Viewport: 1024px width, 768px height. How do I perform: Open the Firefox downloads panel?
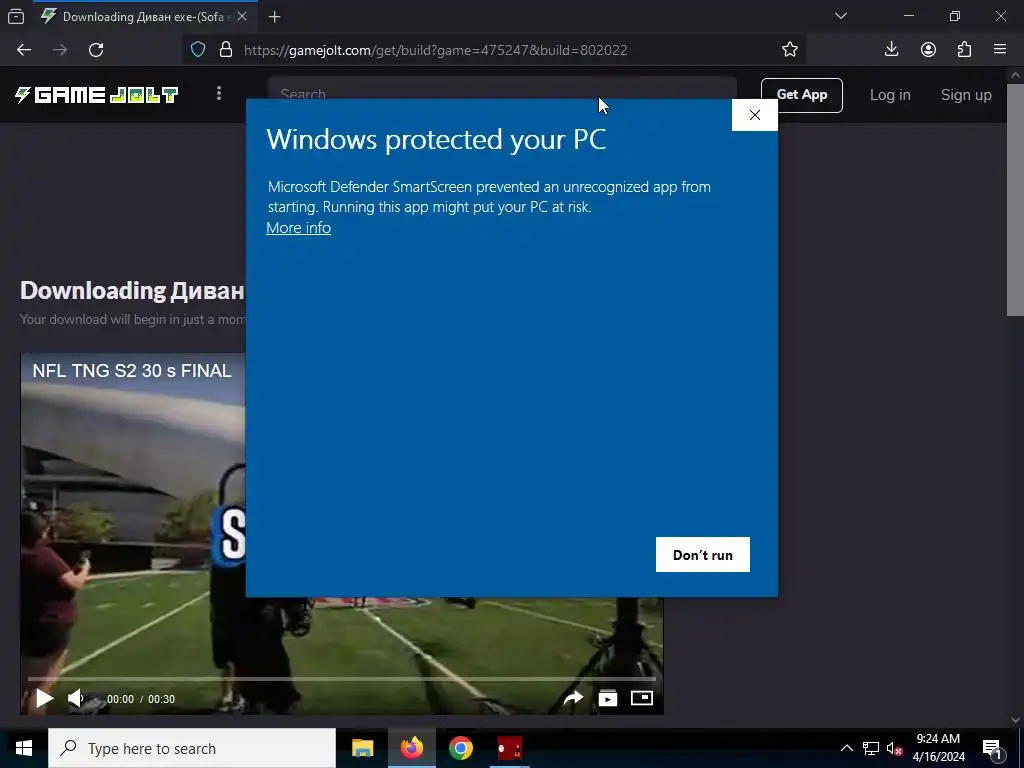coord(891,50)
